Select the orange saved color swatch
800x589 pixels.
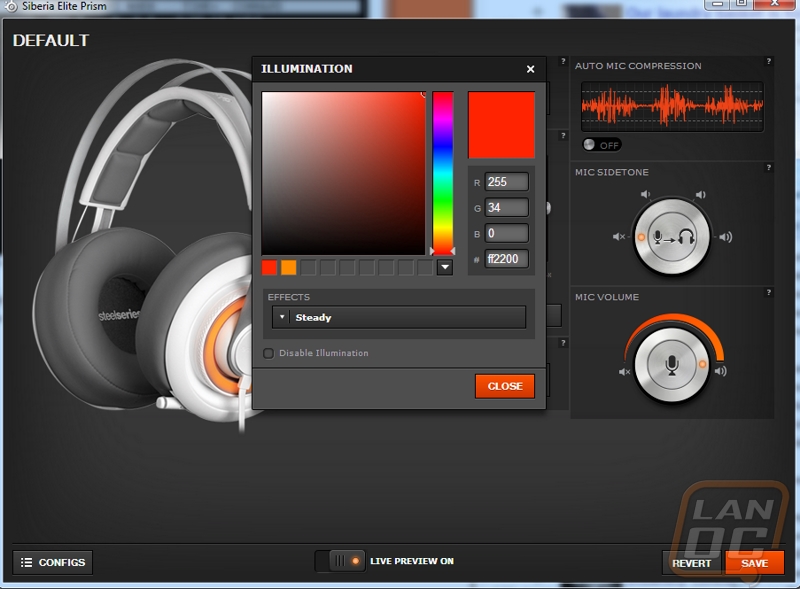(289, 267)
